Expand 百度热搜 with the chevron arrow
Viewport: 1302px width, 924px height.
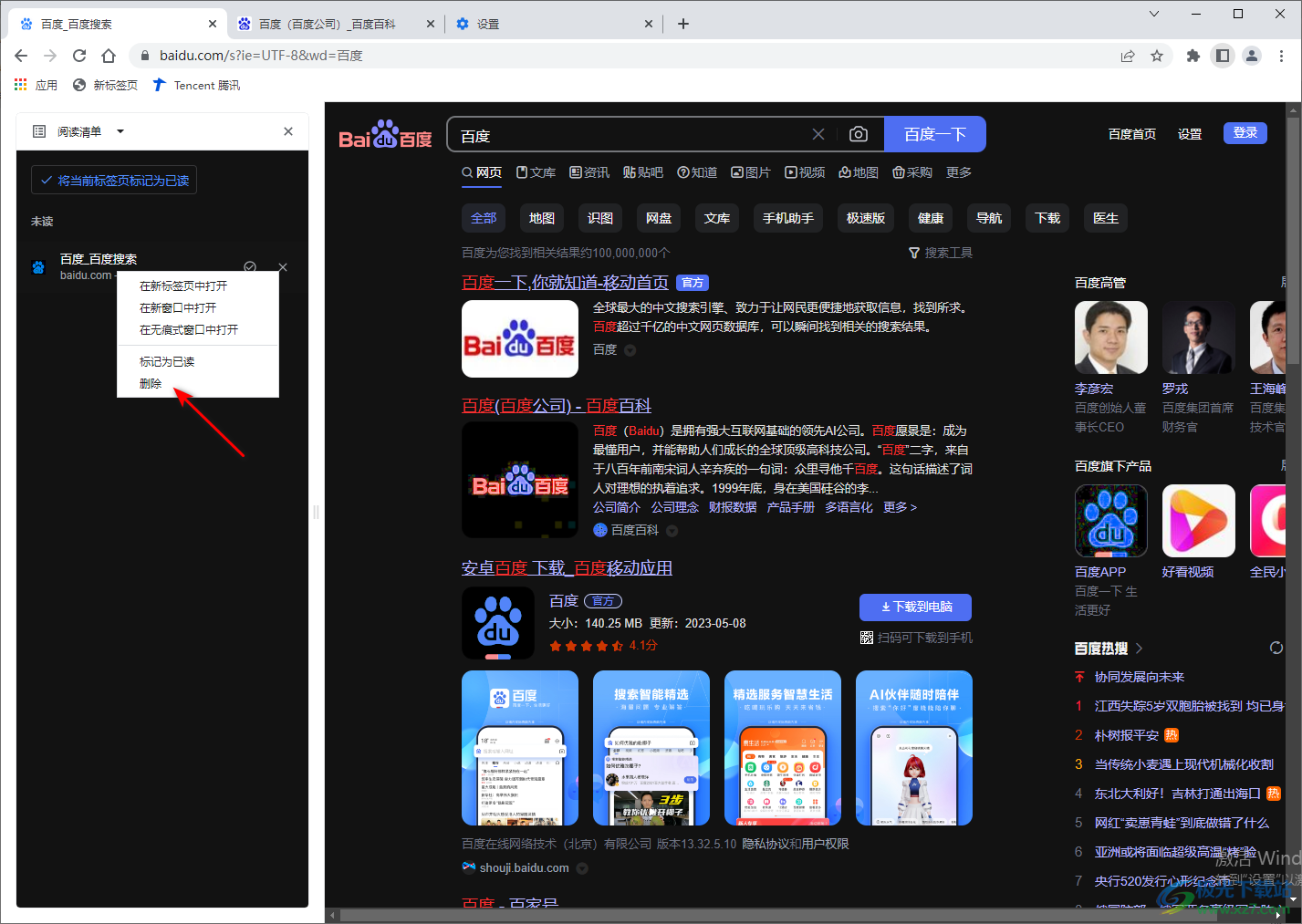click(x=1140, y=649)
